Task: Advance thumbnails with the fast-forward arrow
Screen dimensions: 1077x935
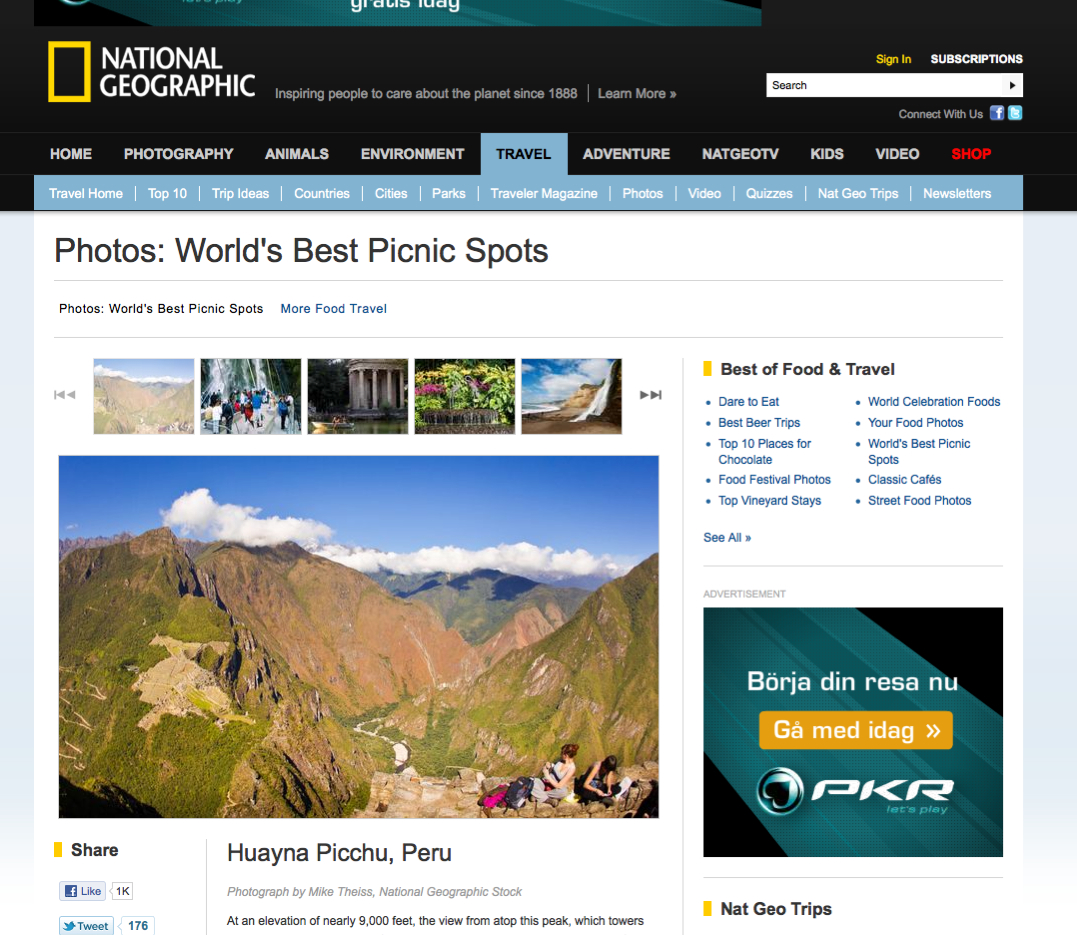Action: coord(650,395)
